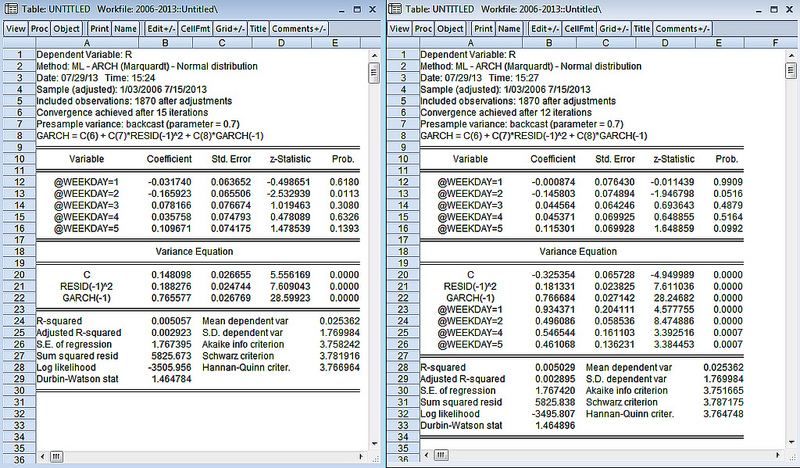Click Prob. value 0.0113 in left table
800x468 pixels.
tap(344, 193)
